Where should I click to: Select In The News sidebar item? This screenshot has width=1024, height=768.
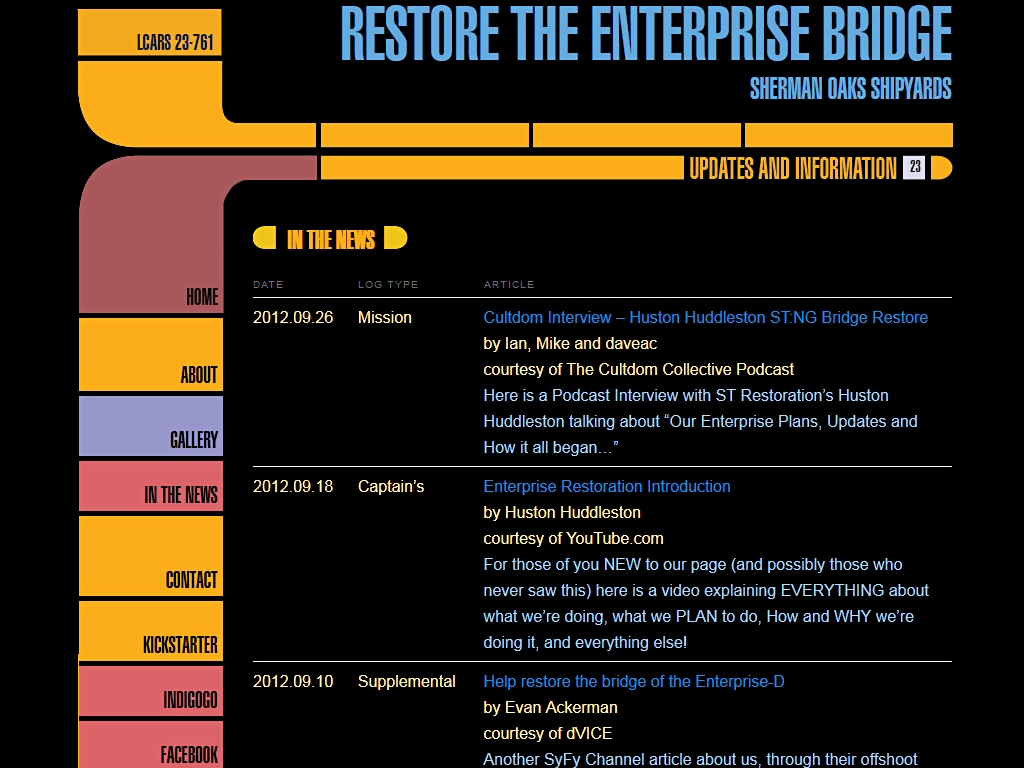(151, 487)
